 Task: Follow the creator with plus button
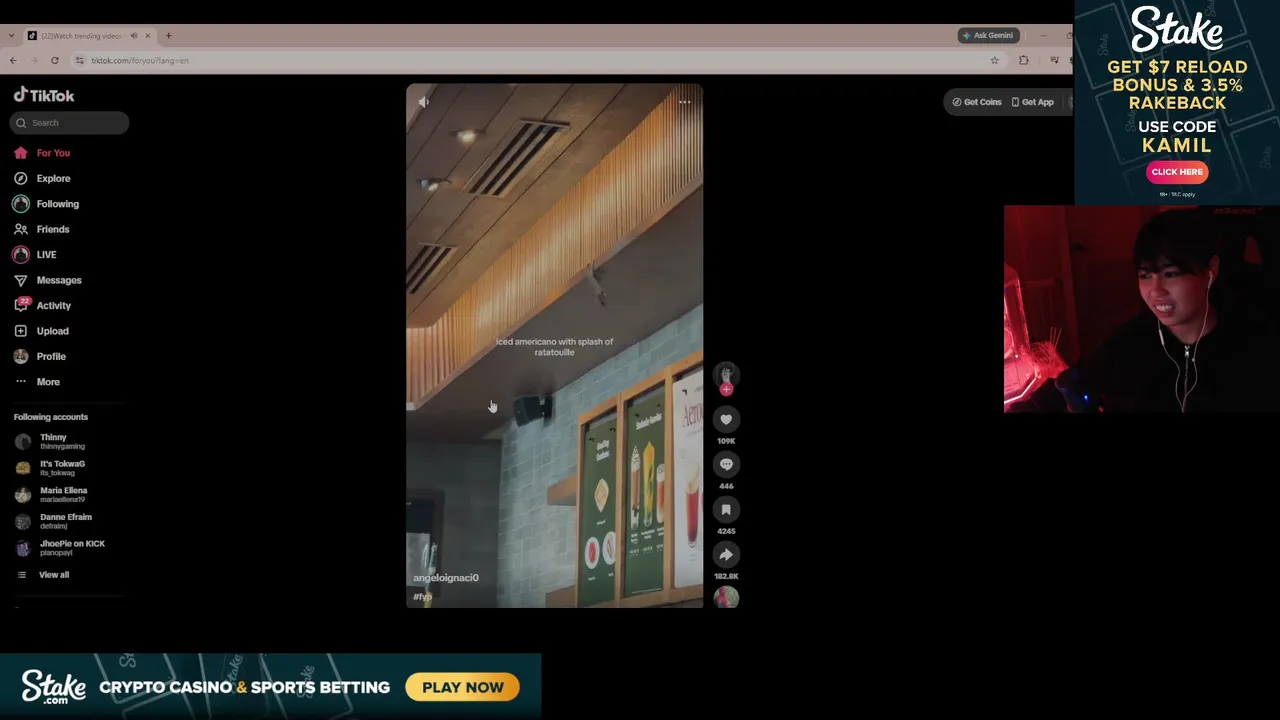coord(726,390)
